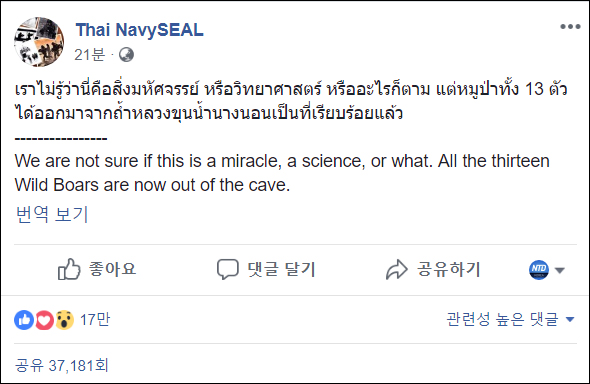Click the 좋아요 like button label
Viewport: 590px width, 384px height.
pyautogui.click(x=112, y=269)
